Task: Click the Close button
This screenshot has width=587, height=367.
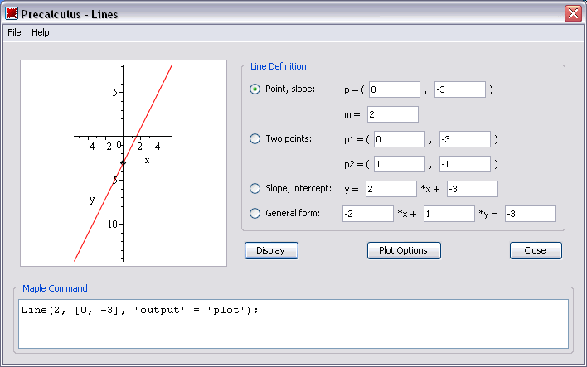Action: (x=536, y=251)
